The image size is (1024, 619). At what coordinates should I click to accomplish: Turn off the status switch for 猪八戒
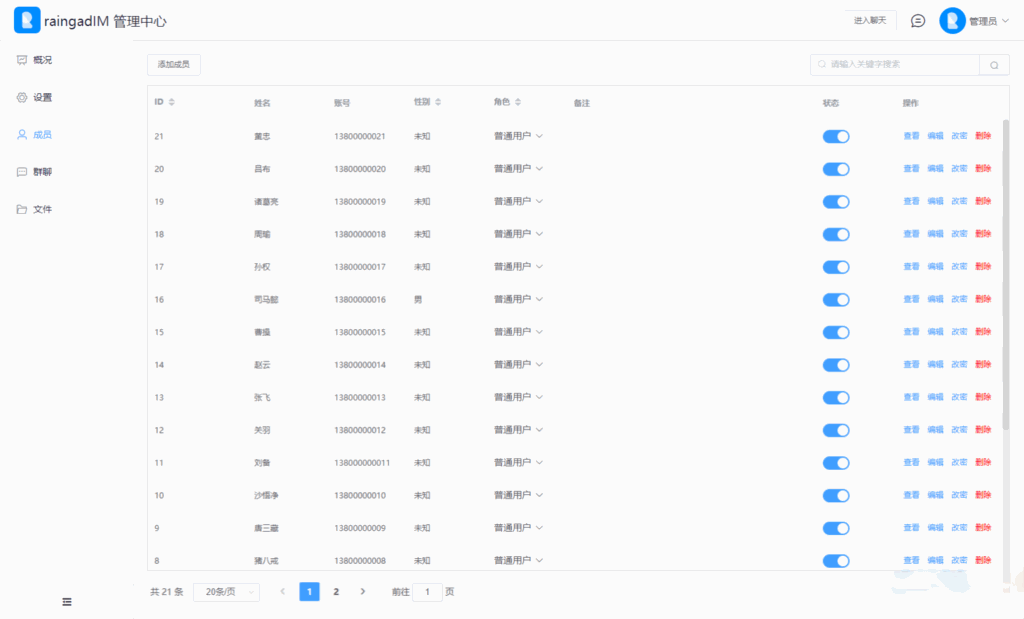coord(836,560)
